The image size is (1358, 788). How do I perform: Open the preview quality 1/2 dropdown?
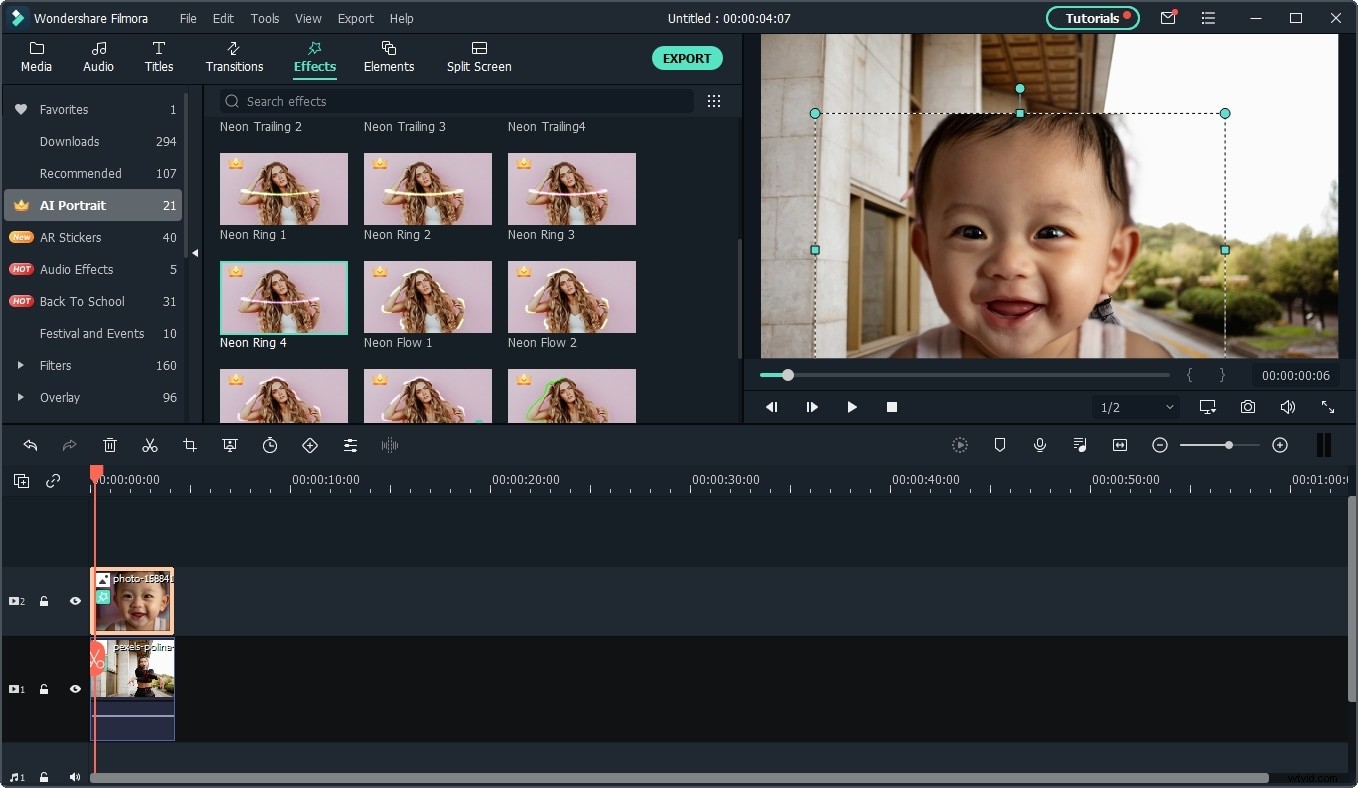click(x=1136, y=407)
